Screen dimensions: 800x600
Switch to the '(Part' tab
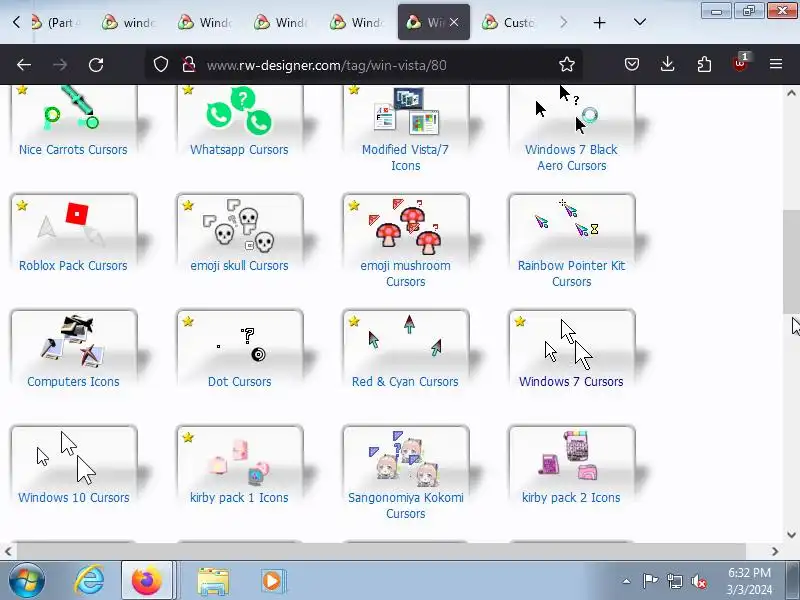click(54, 22)
